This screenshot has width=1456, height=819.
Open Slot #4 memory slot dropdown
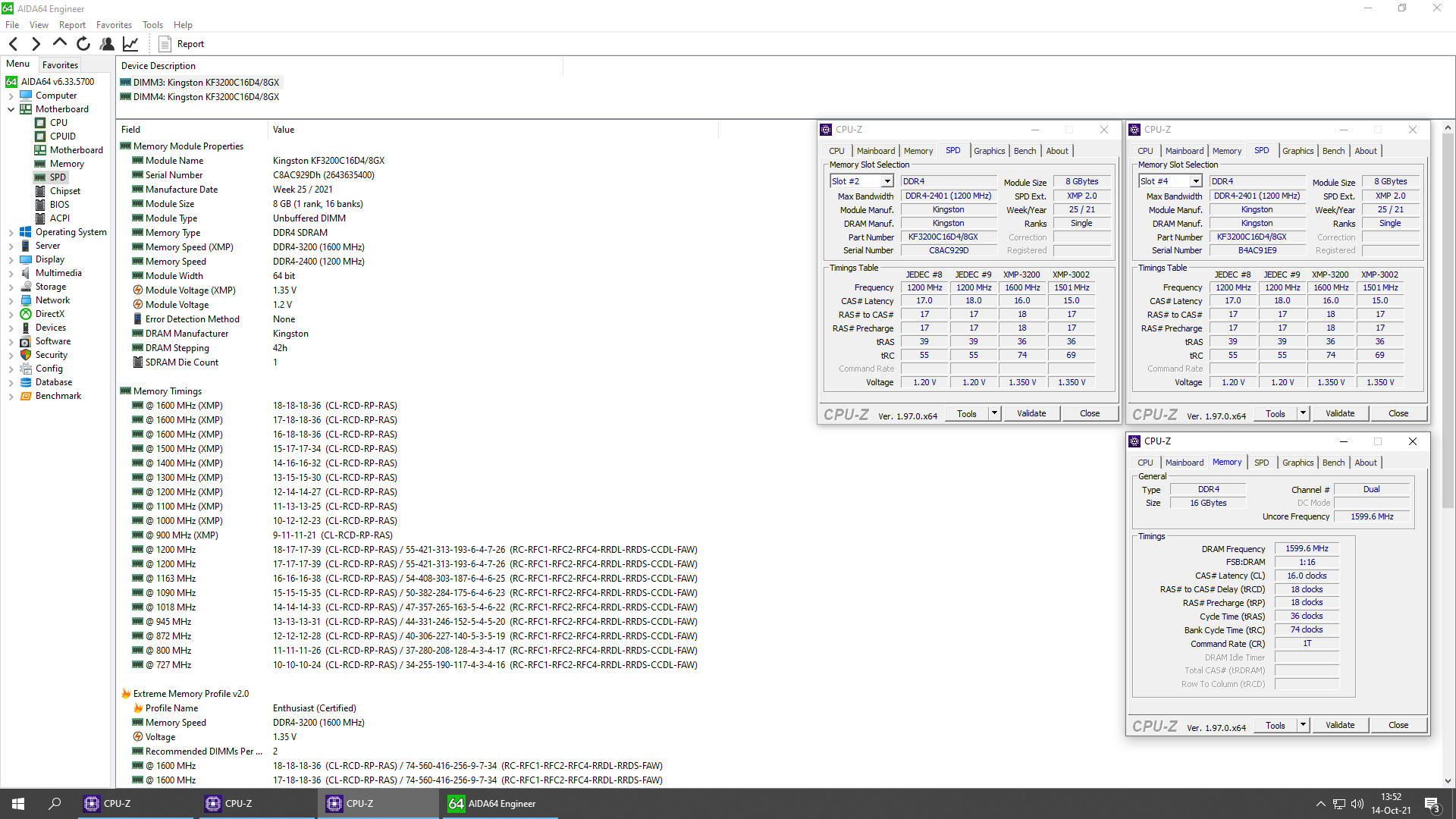(x=1195, y=181)
